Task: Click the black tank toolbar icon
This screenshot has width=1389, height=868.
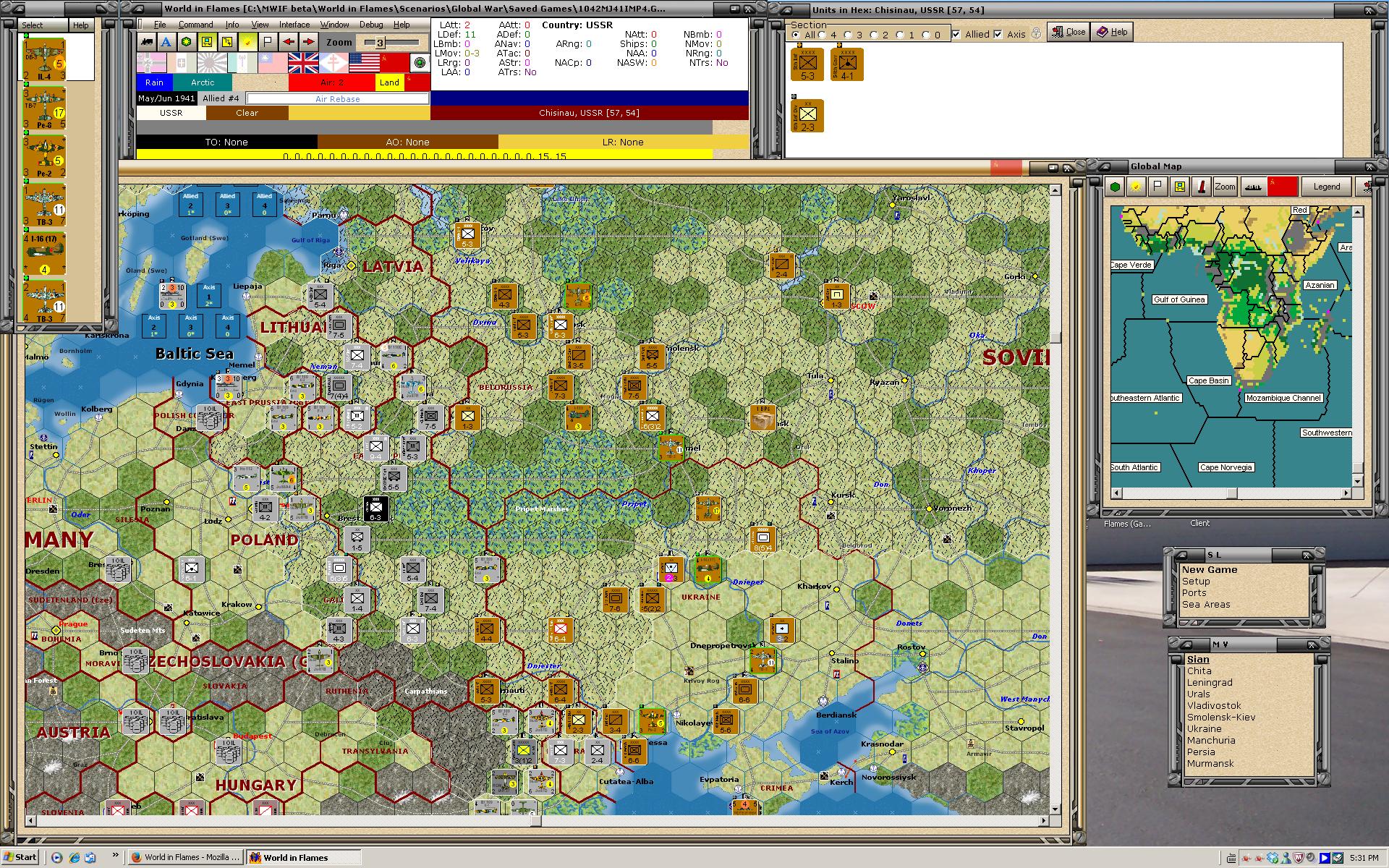Action: pos(148,42)
